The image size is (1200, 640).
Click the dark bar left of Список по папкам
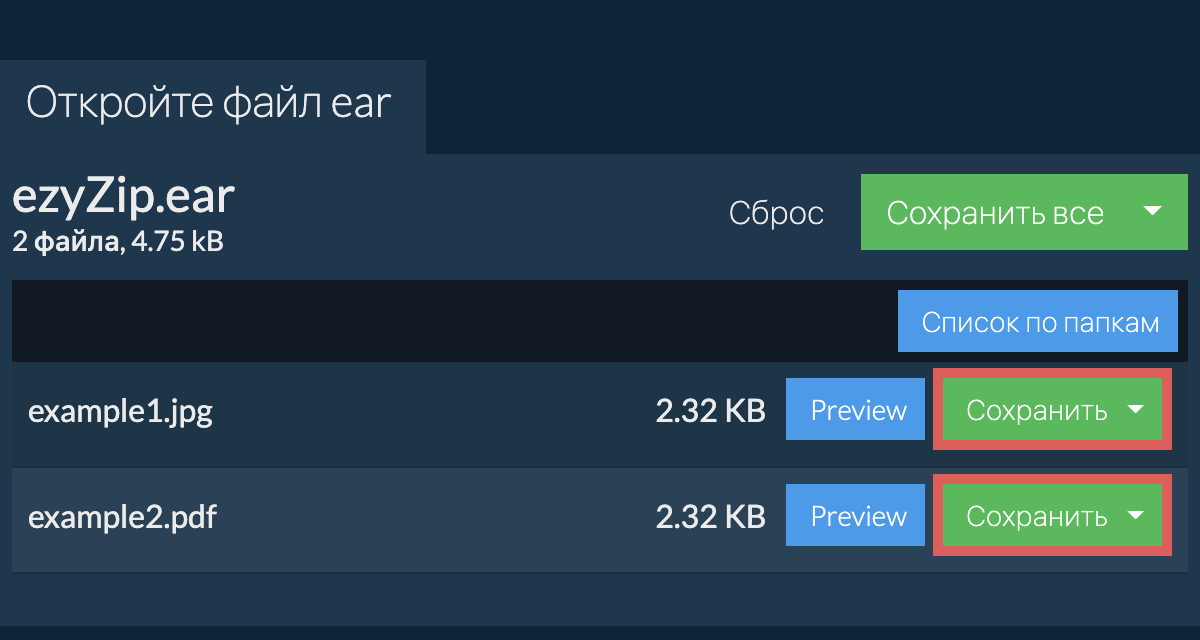(x=450, y=322)
